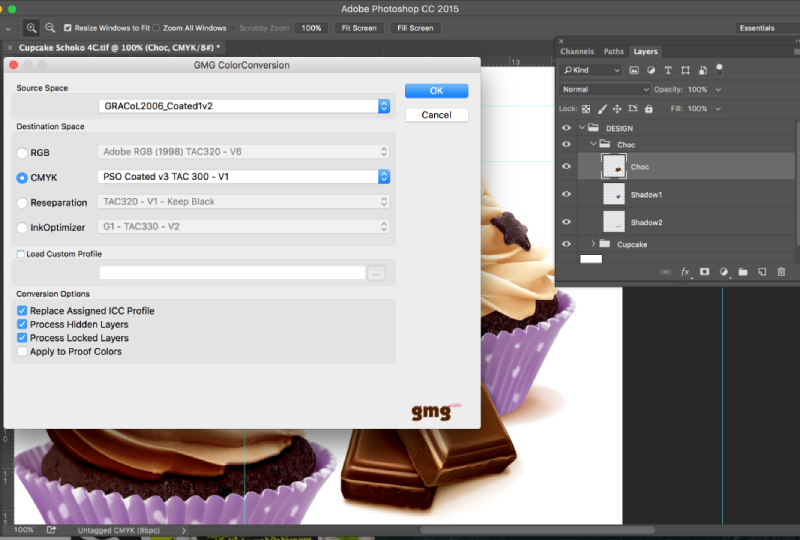Screen dimensions: 800x540
Task: Select the RGB destination radio button
Action: point(22,153)
